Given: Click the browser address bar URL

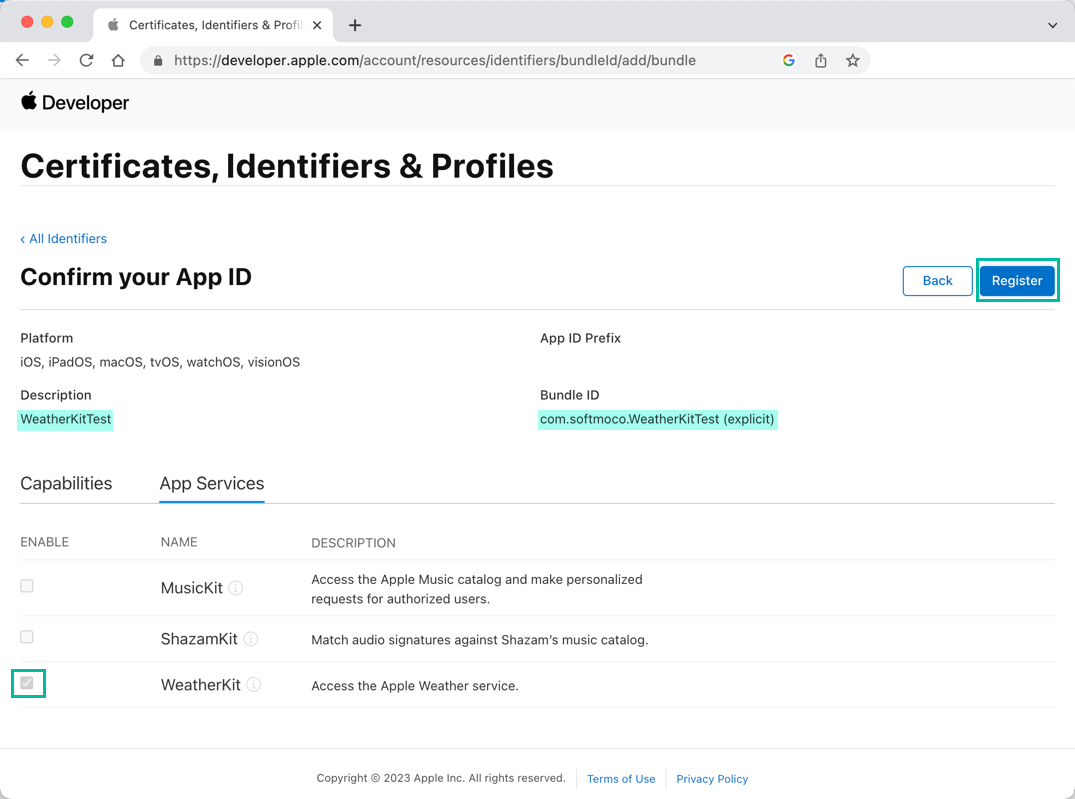Looking at the screenshot, I should [434, 60].
